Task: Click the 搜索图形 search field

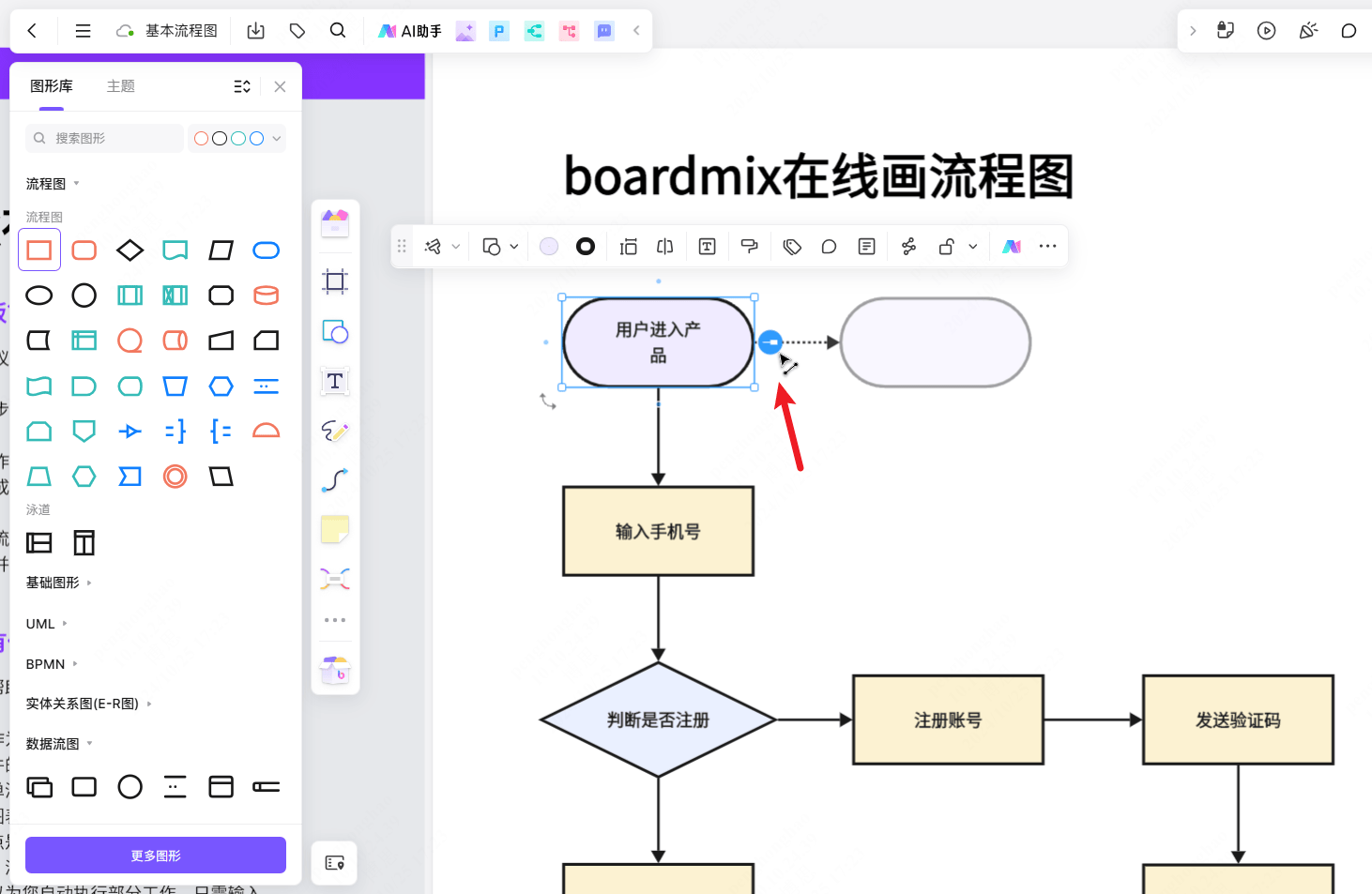Action: pyautogui.click(x=104, y=138)
